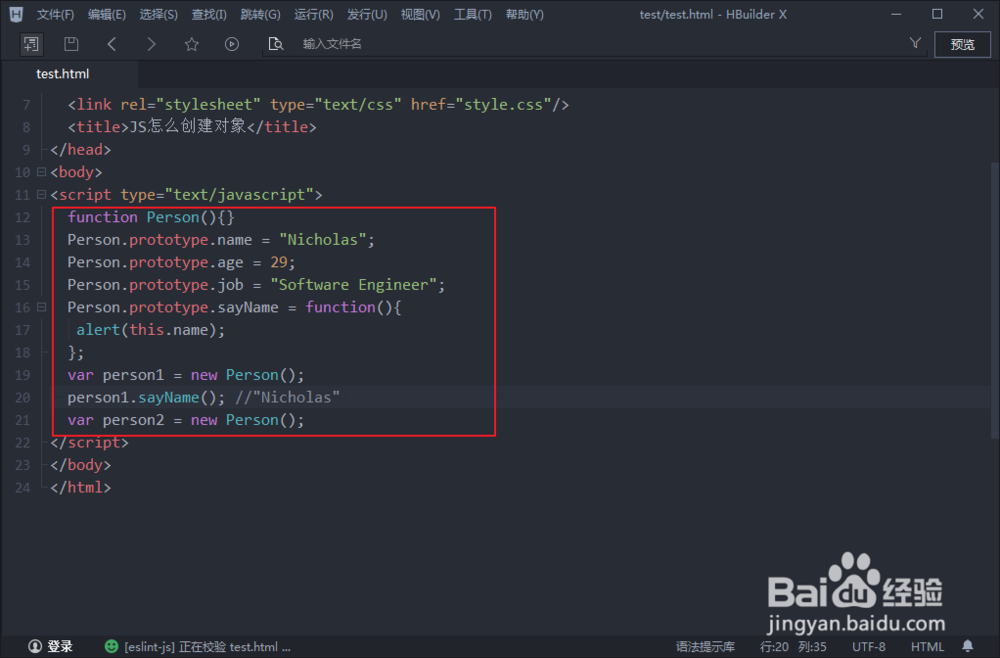Click alert on line 17

click(x=98, y=330)
